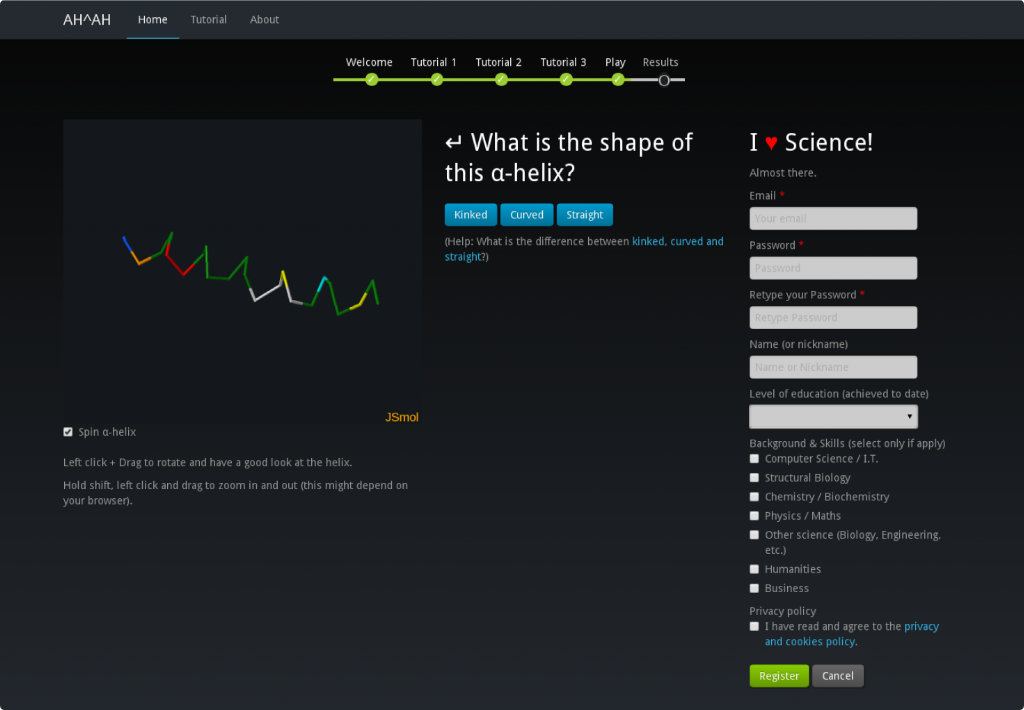Check the Business box
The image size is (1024, 710).
pos(754,588)
